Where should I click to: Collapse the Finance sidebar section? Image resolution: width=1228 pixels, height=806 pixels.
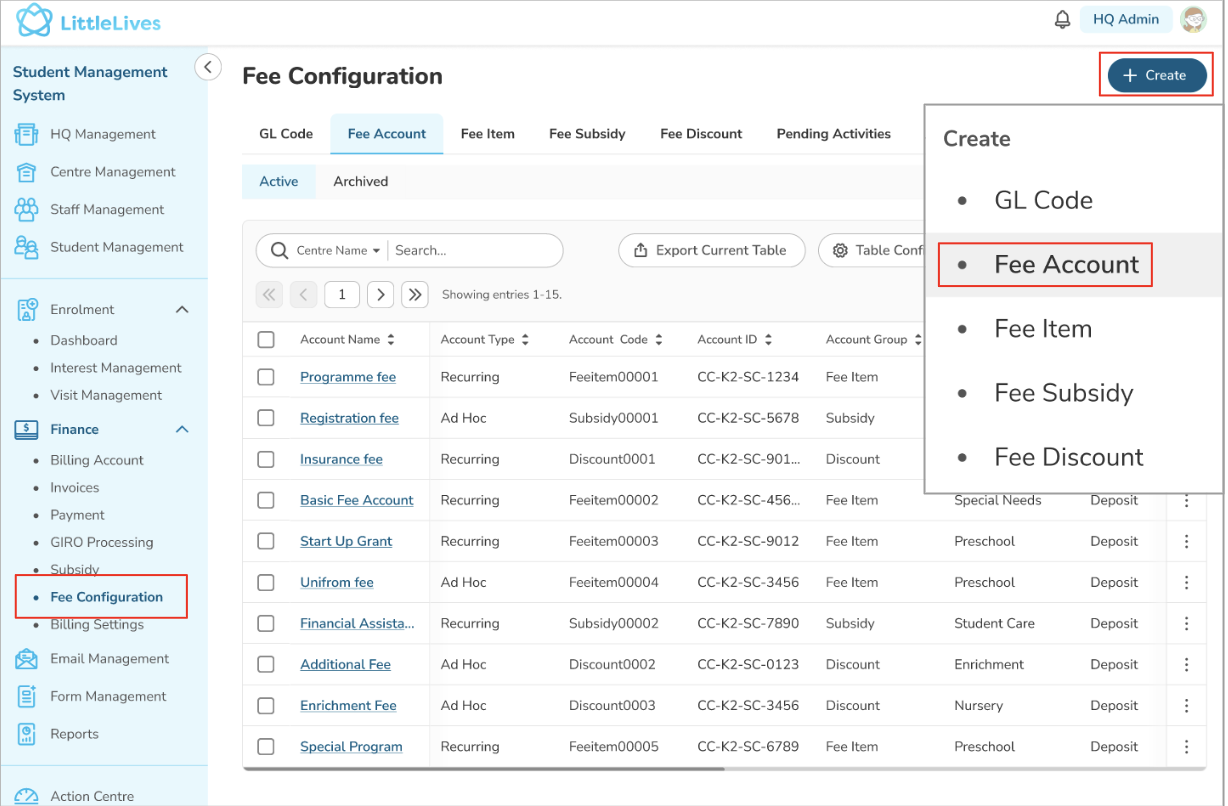(182, 430)
